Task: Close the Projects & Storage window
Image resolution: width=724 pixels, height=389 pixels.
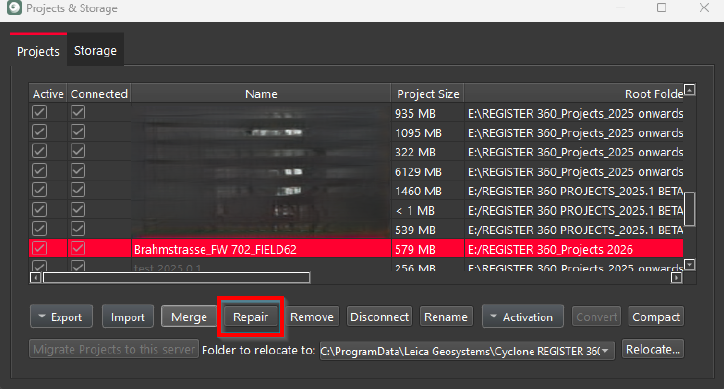Action: tap(704, 8)
